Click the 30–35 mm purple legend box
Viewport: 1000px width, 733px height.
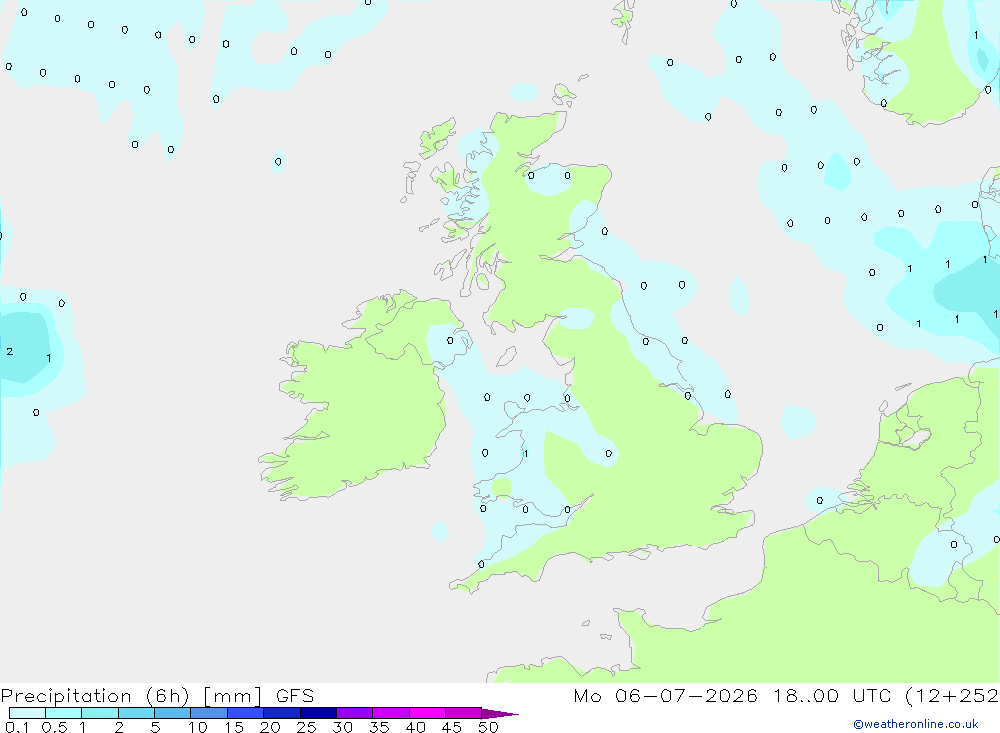pos(355,713)
